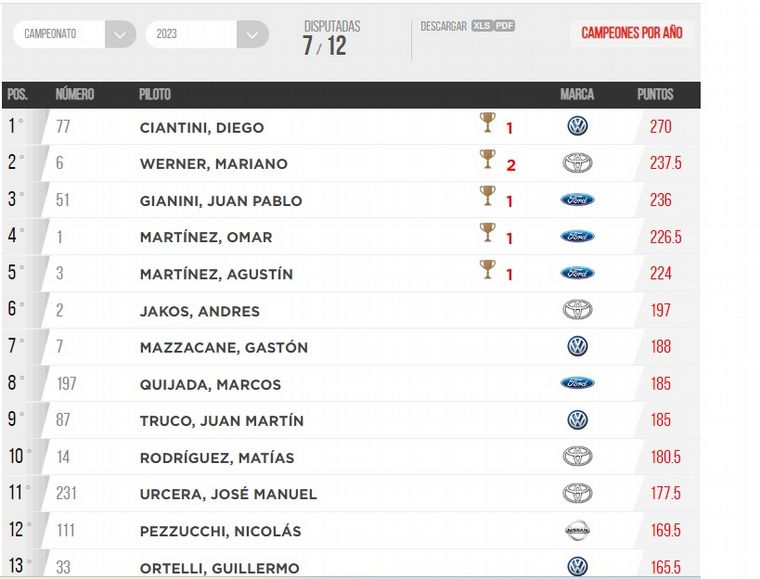Click the Volkswagen logo for Mazzacane, Gastón
The height and width of the screenshot is (579, 760).
(x=577, y=347)
